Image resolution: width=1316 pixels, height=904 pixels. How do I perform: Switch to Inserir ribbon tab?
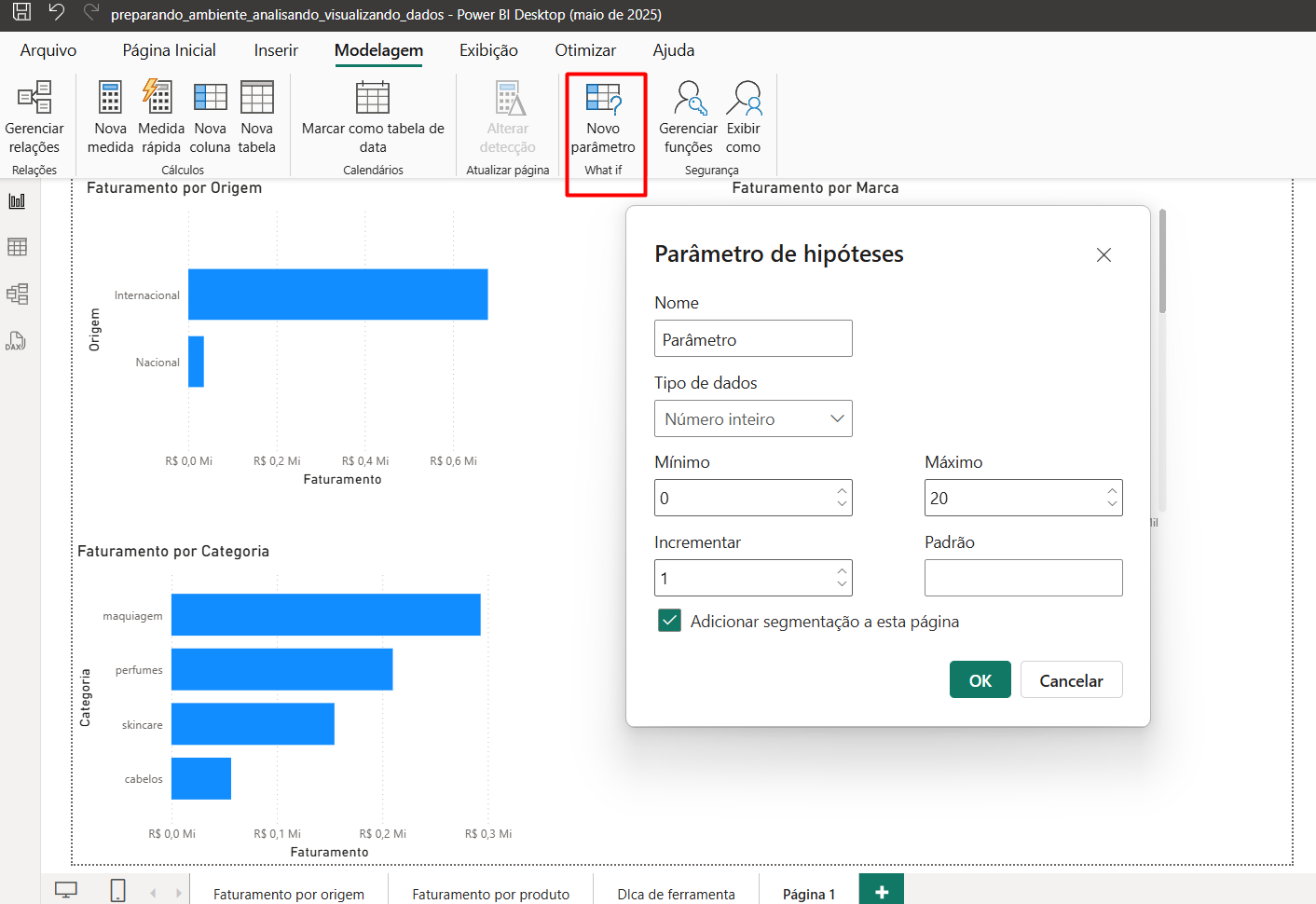pyautogui.click(x=276, y=50)
